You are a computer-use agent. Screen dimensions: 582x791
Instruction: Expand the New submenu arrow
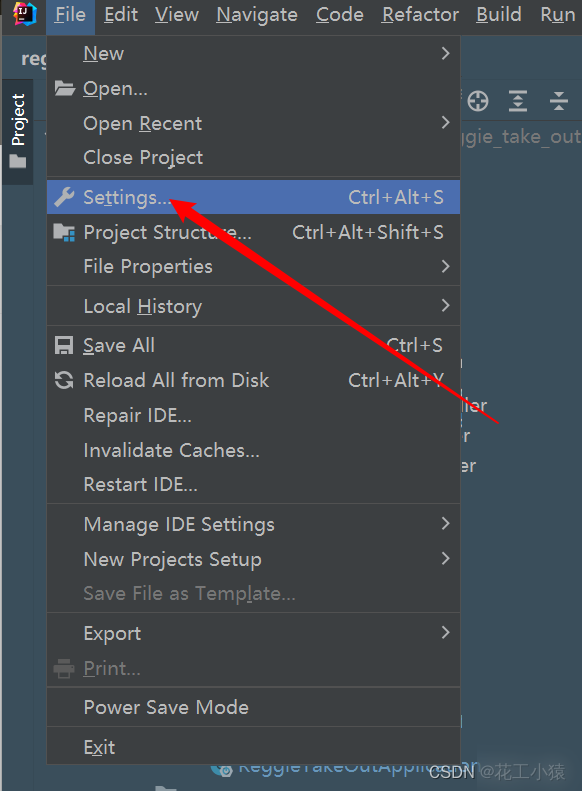coord(445,53)
